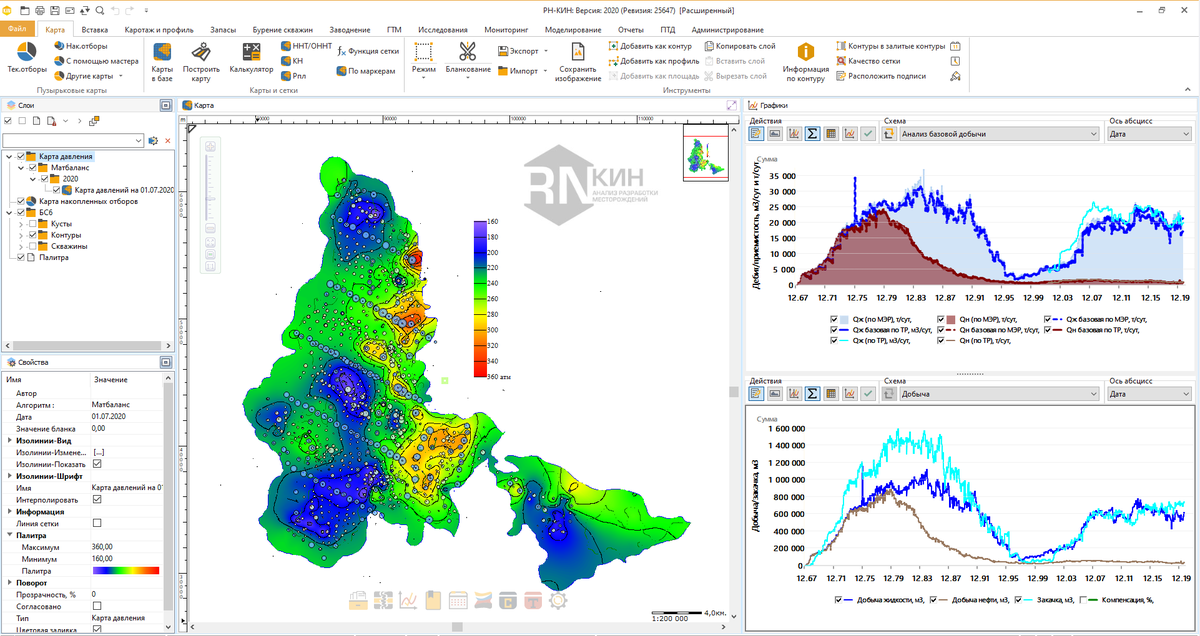Switch to Запасы ribbon tab
The image size is (1200, 636).
coord(223,30)
